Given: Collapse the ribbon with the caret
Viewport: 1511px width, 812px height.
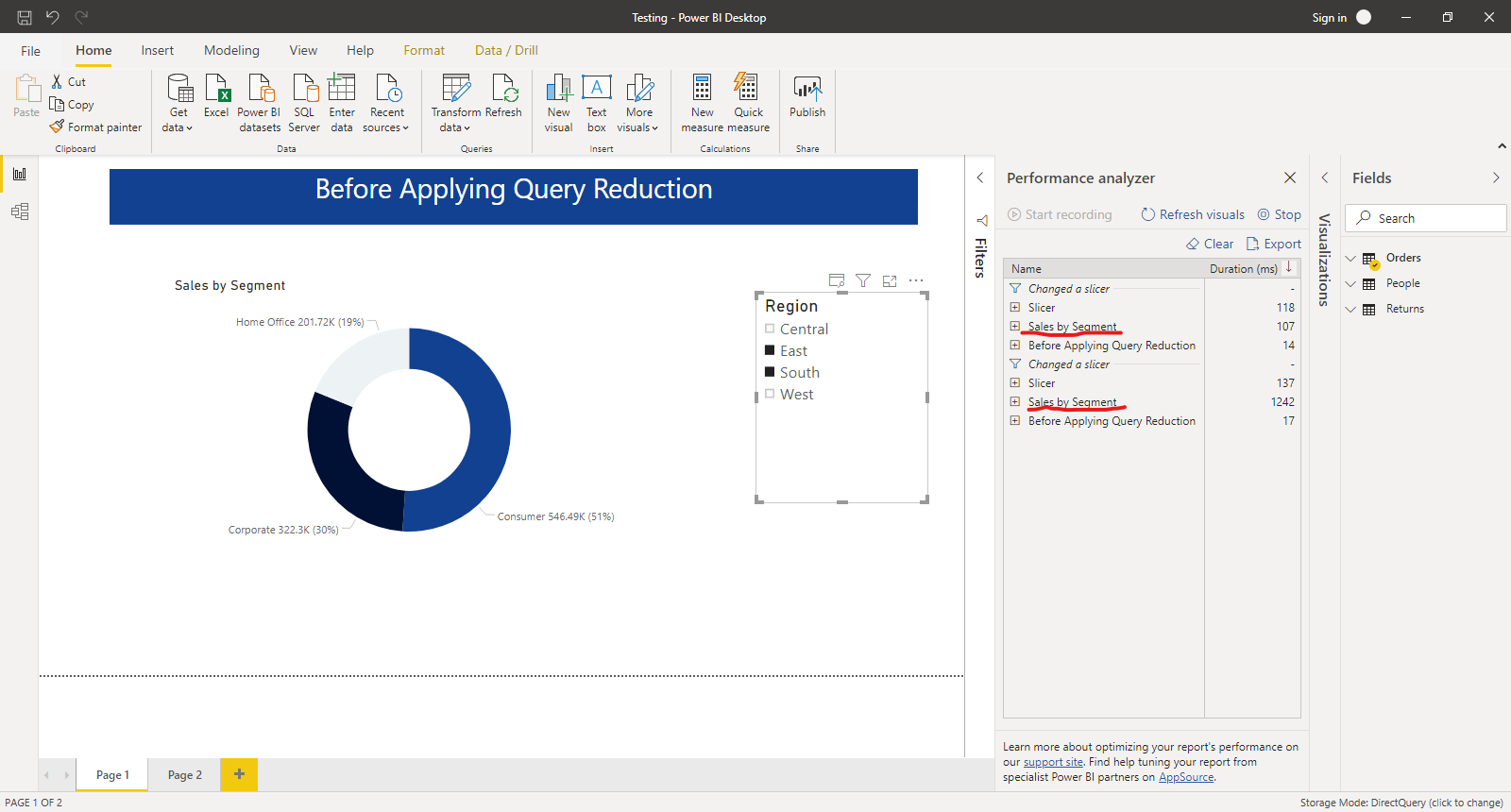Looking at the screenshot, I should point(1502,146).
